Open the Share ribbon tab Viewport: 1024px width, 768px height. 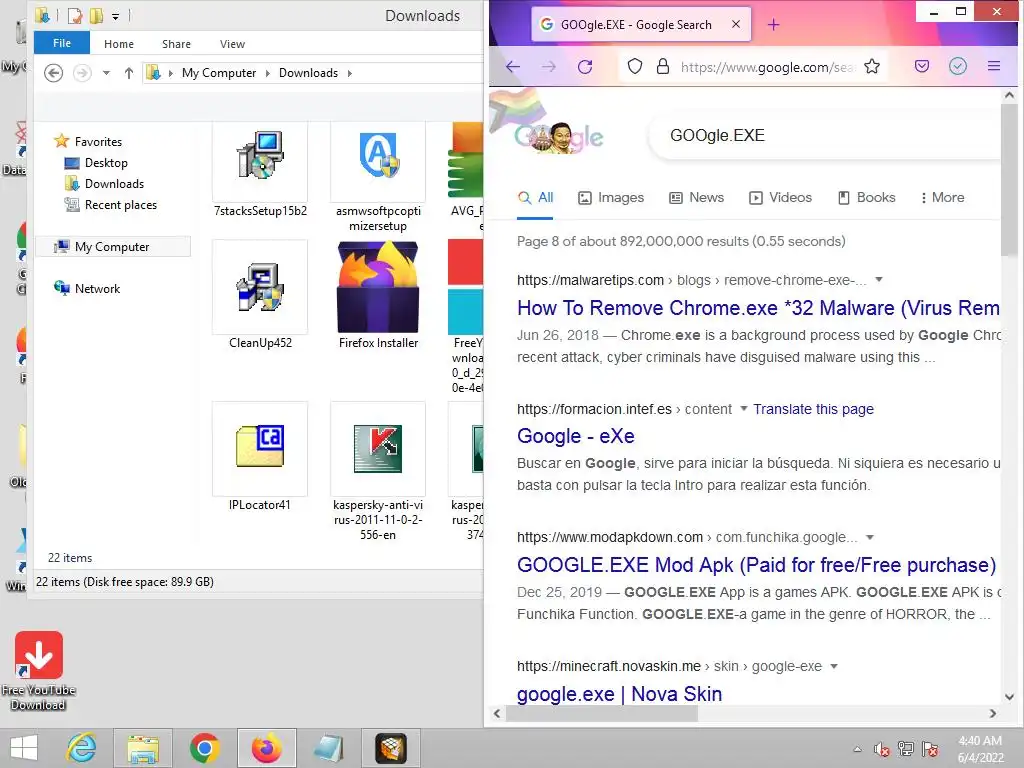[x=176, y=44]
